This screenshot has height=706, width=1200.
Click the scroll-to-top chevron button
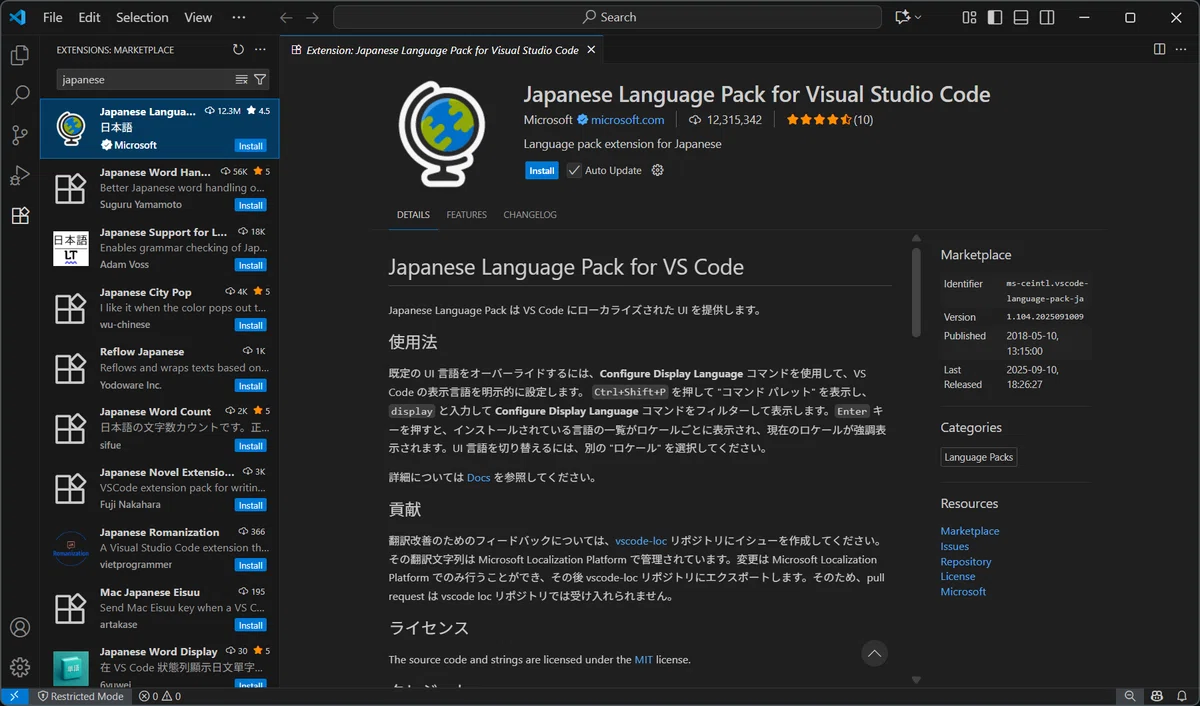coord(874,653)
